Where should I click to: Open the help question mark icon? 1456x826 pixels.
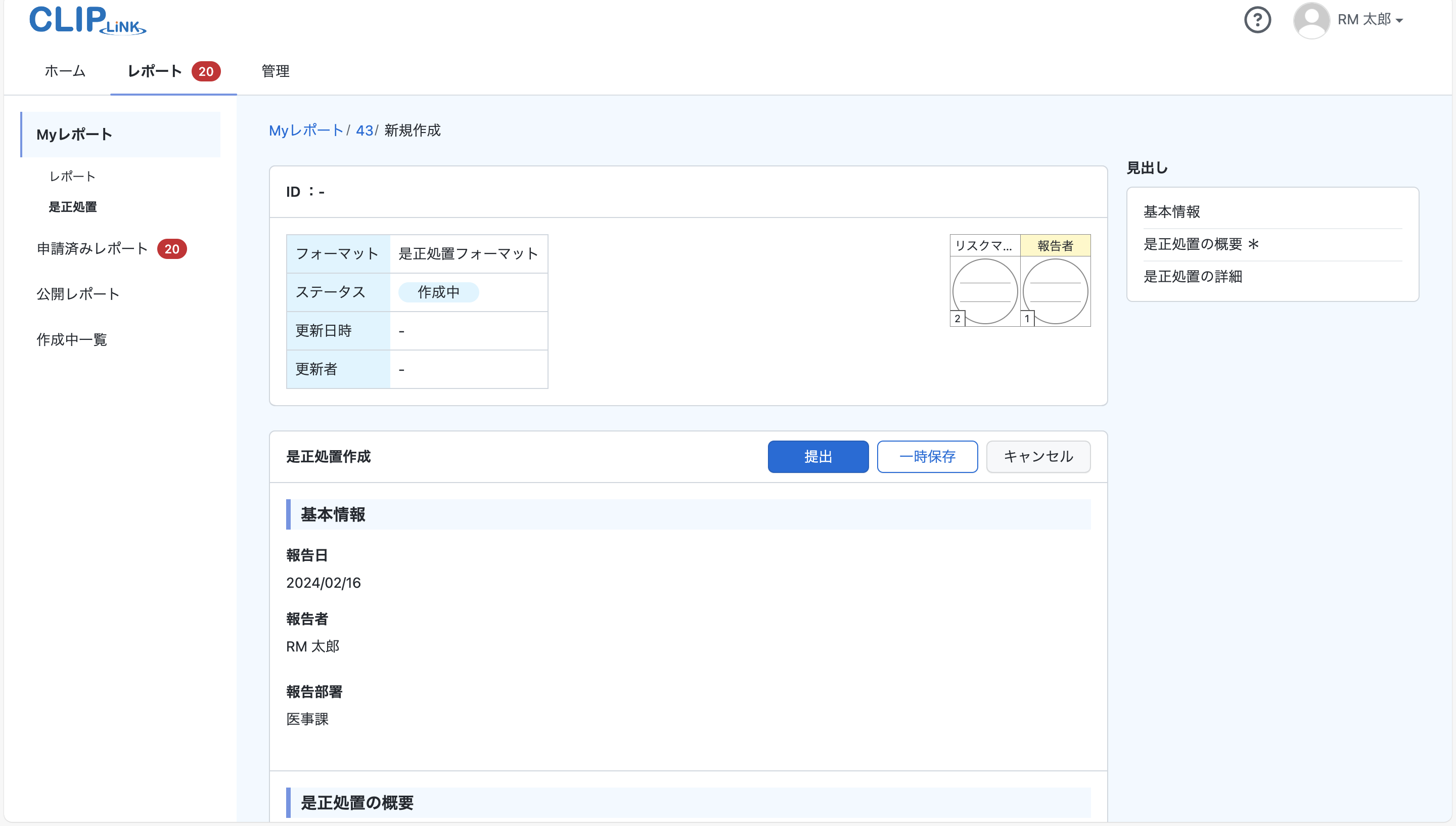(x=1257, y=19)
